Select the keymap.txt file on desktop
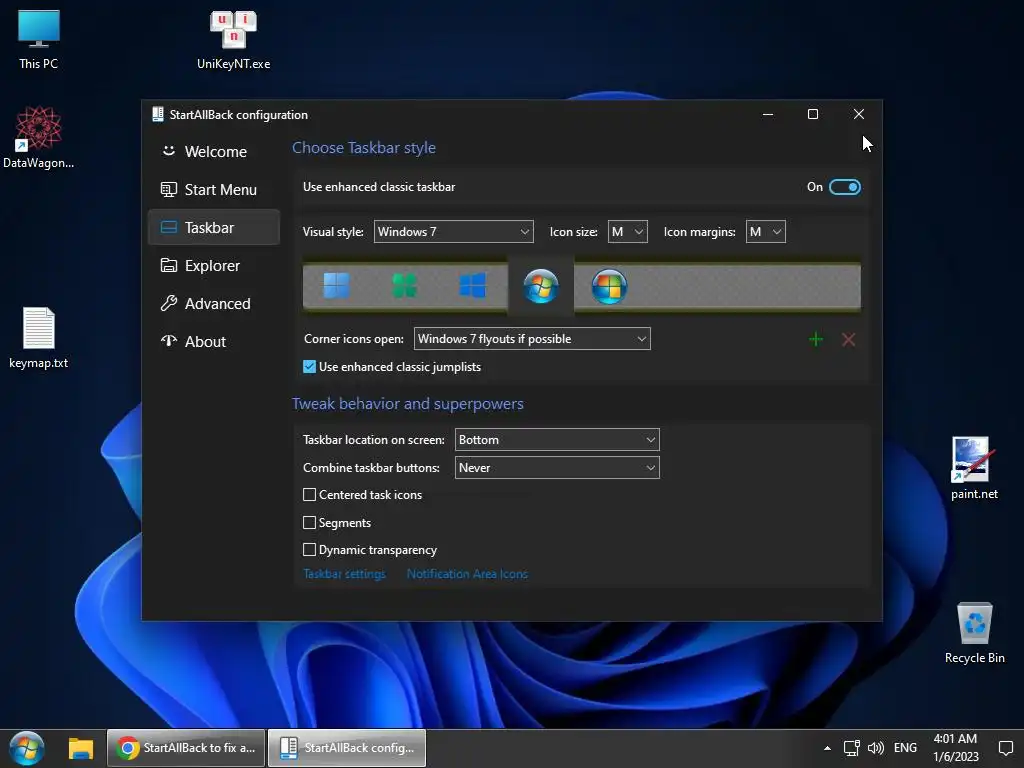The height and width of the screenshot is (768, 1024). click(x=39, y=338)
